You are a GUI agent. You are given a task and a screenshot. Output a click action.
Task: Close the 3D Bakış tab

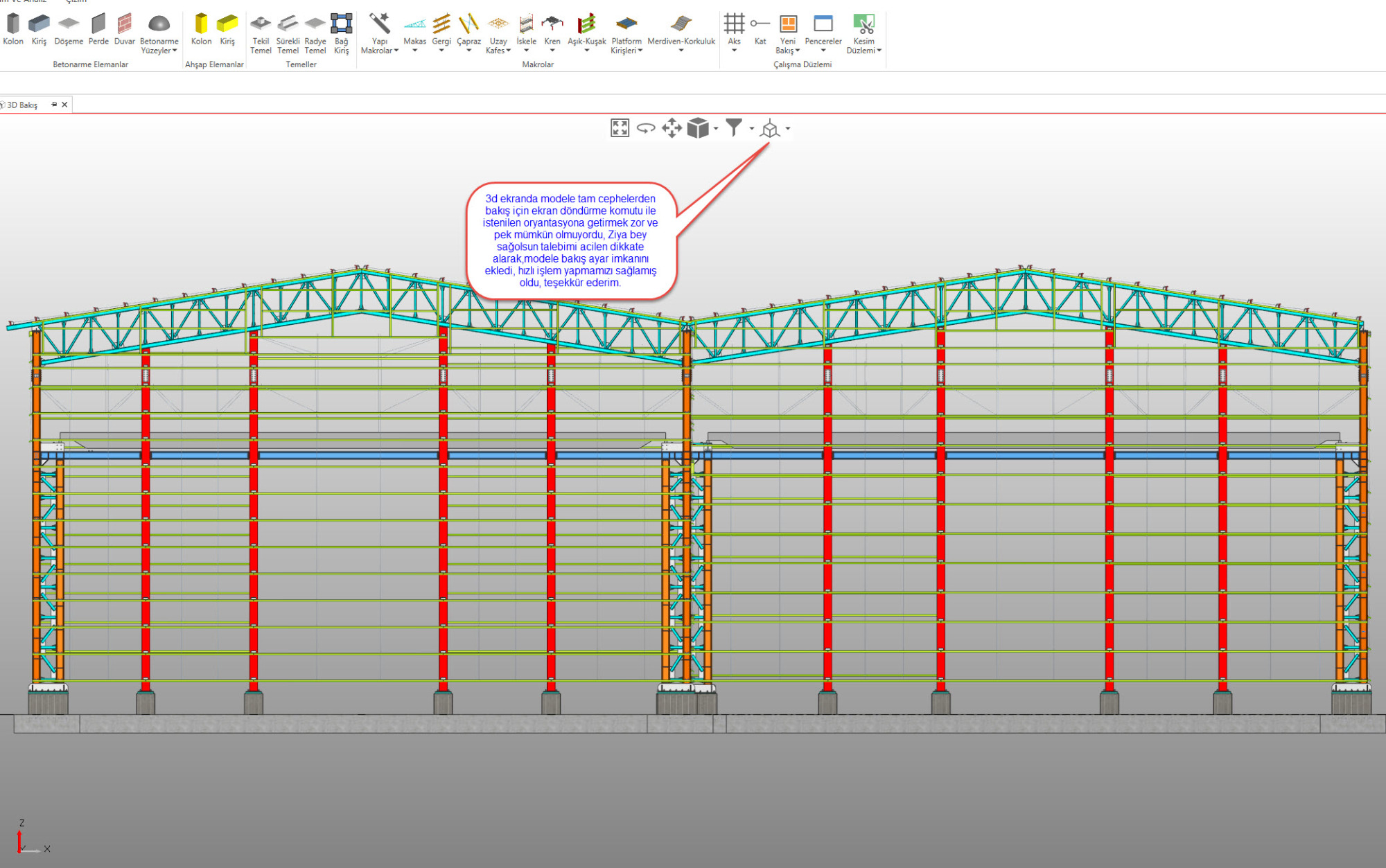(65, 105)
